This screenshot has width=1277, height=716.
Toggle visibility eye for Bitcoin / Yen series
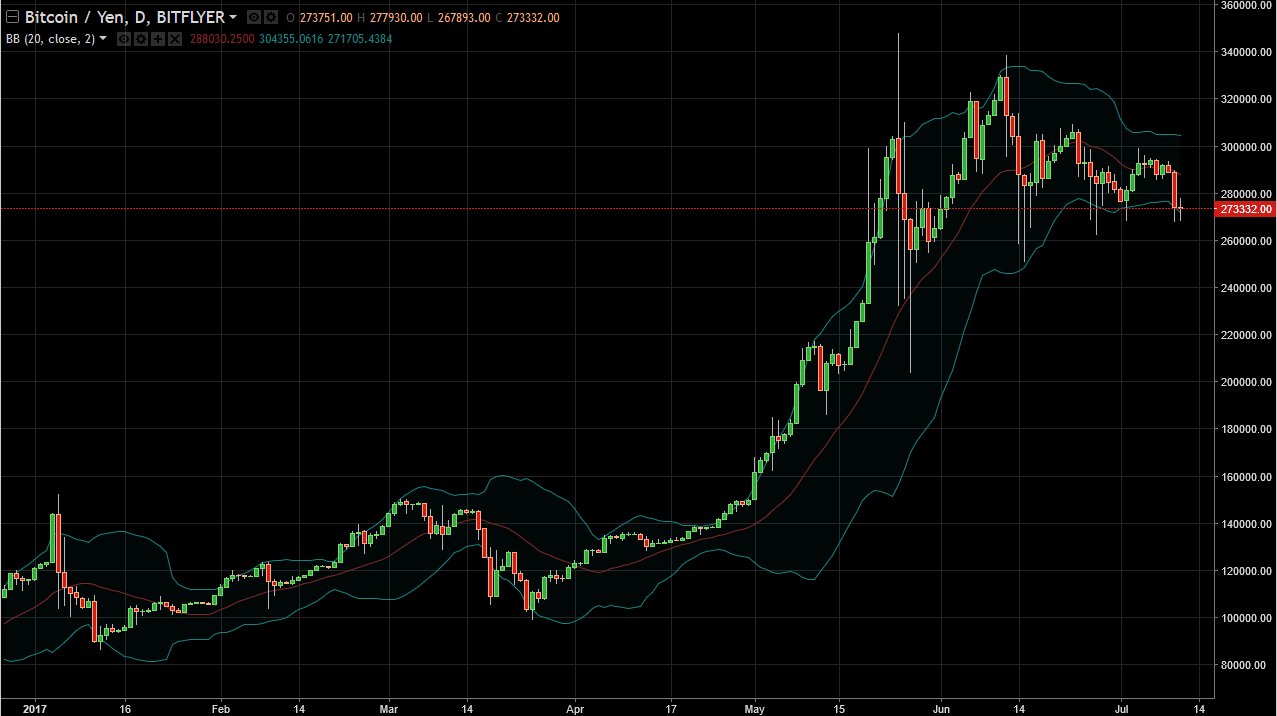tap(254, 17)
